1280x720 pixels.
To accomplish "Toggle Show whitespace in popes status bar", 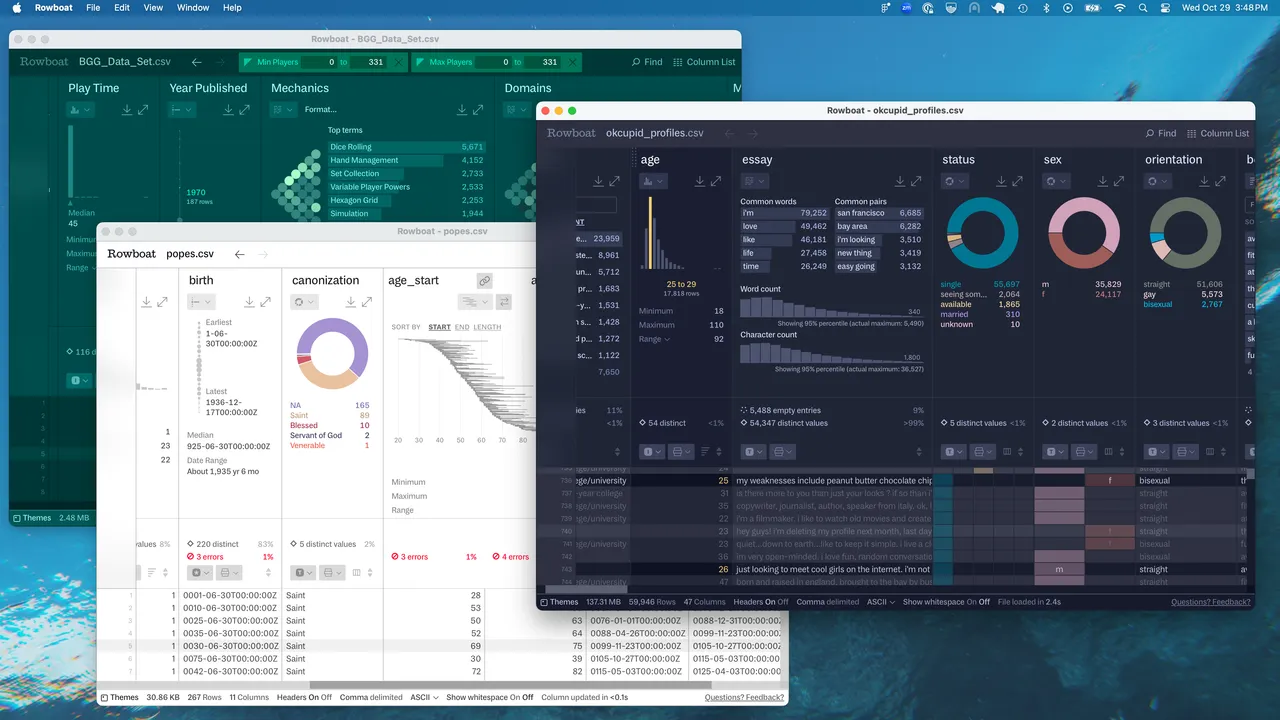I will point(490,697).
